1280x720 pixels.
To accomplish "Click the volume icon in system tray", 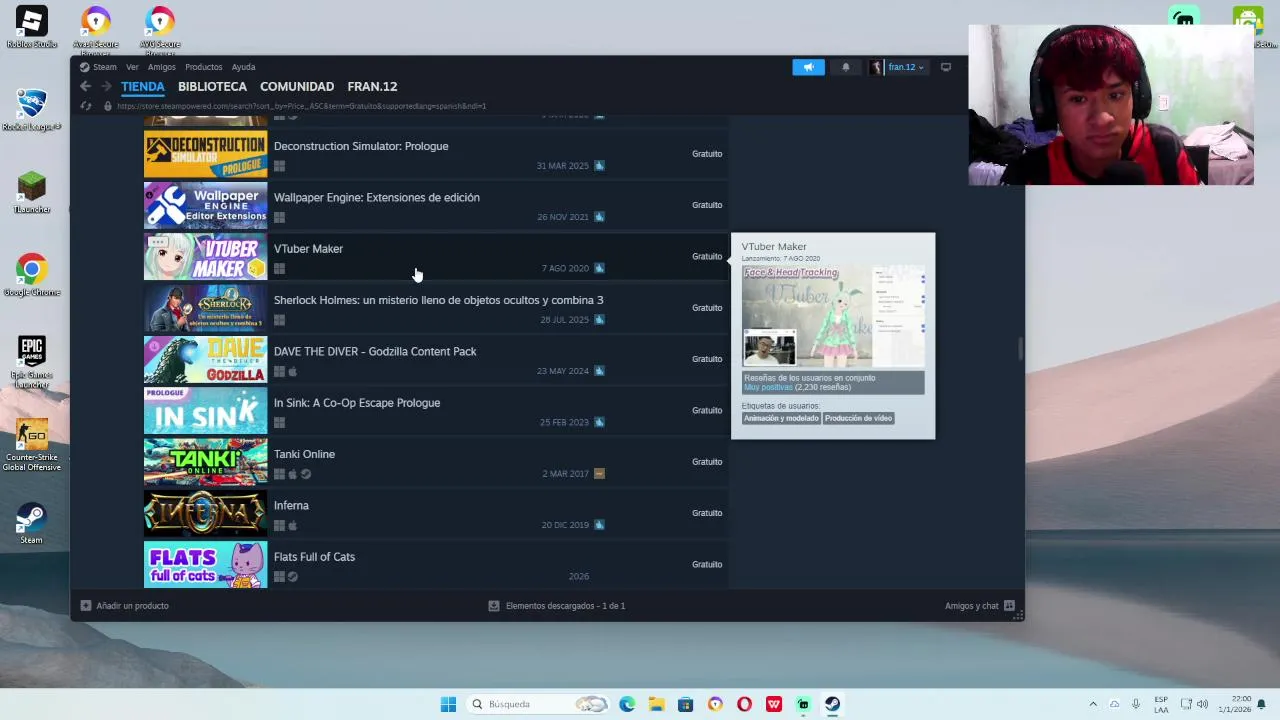I will pos(1202,704).
